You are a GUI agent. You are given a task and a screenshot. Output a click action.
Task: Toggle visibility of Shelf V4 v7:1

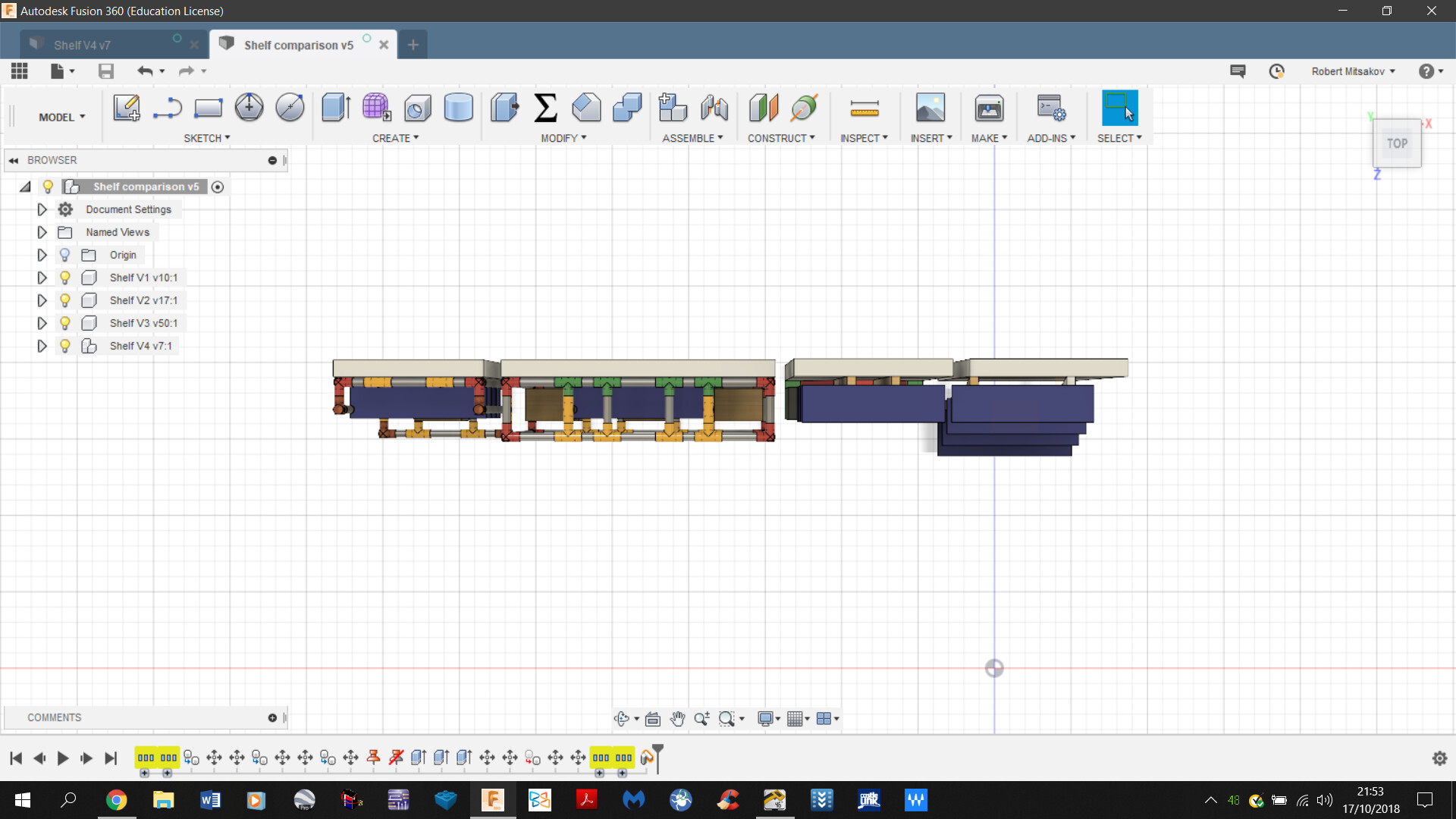[x=65, y=346]
